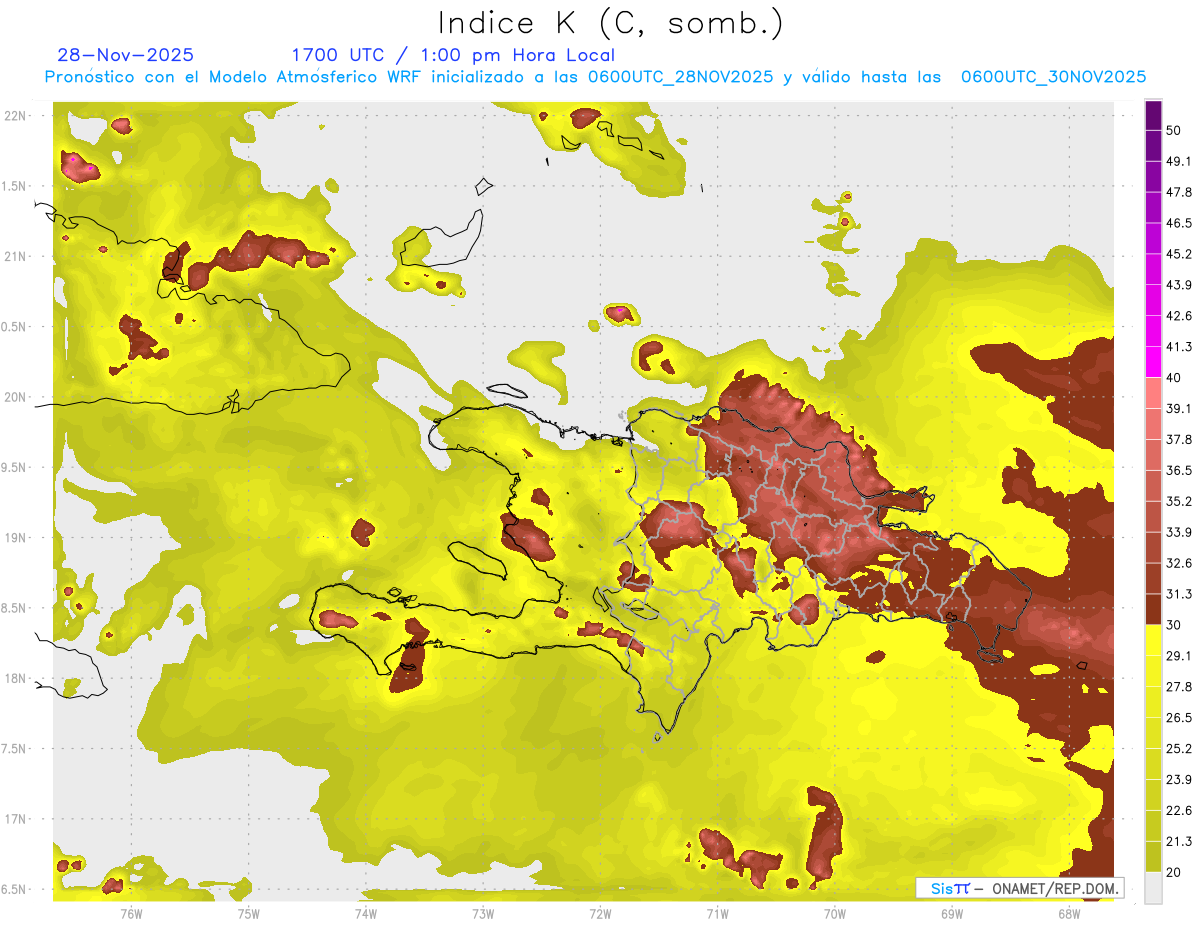The image size is (1200, 927).
Task: Click the "Indice K (C, somb.)" chart title
Action: pos(611,24)
